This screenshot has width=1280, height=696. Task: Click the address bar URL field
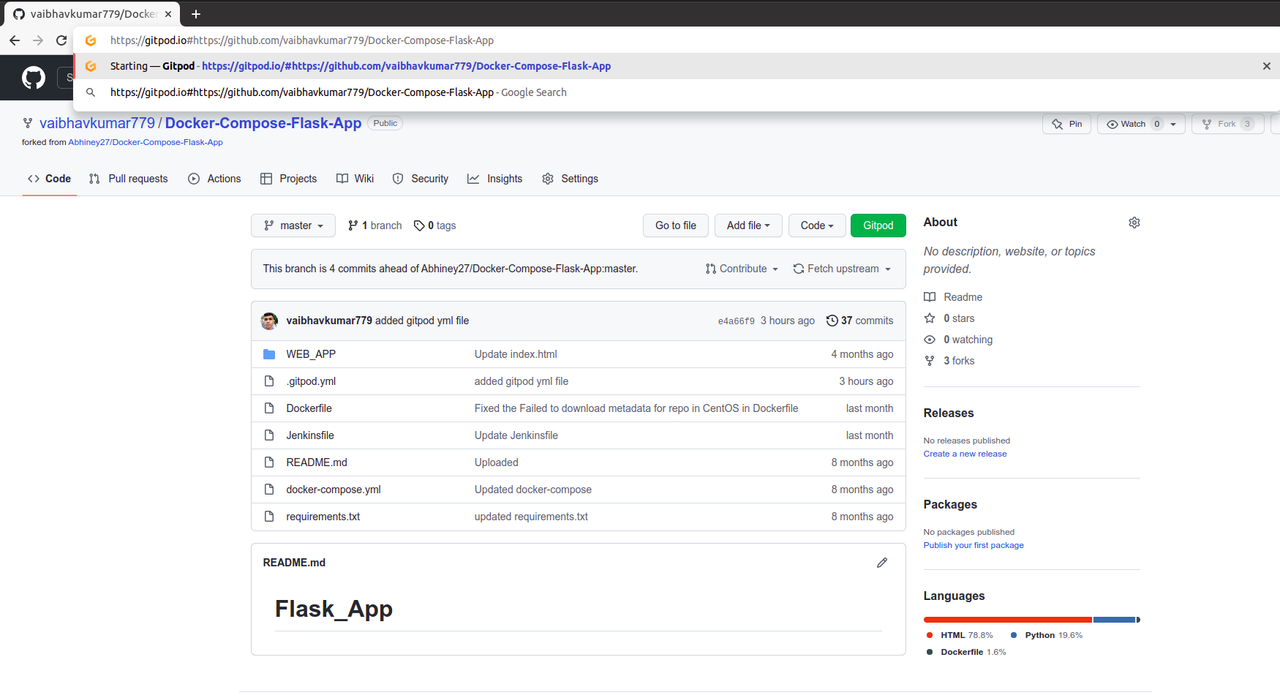pyautogui.click(x=676, y=41)
